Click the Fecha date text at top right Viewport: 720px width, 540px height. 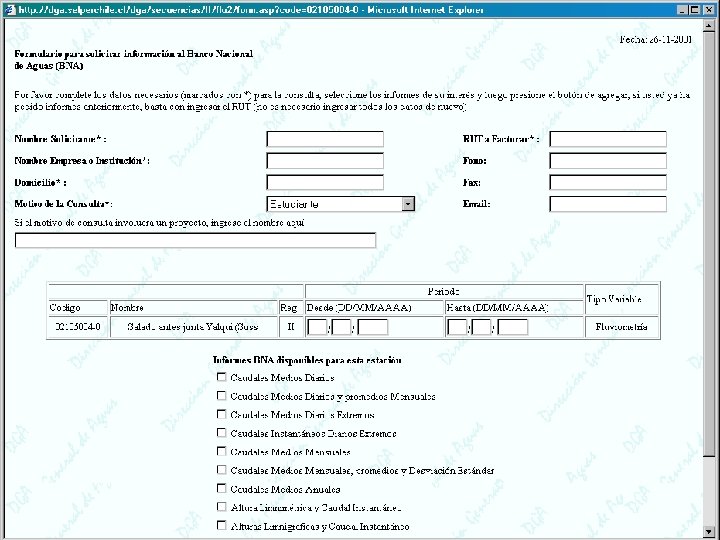point(655,39)
